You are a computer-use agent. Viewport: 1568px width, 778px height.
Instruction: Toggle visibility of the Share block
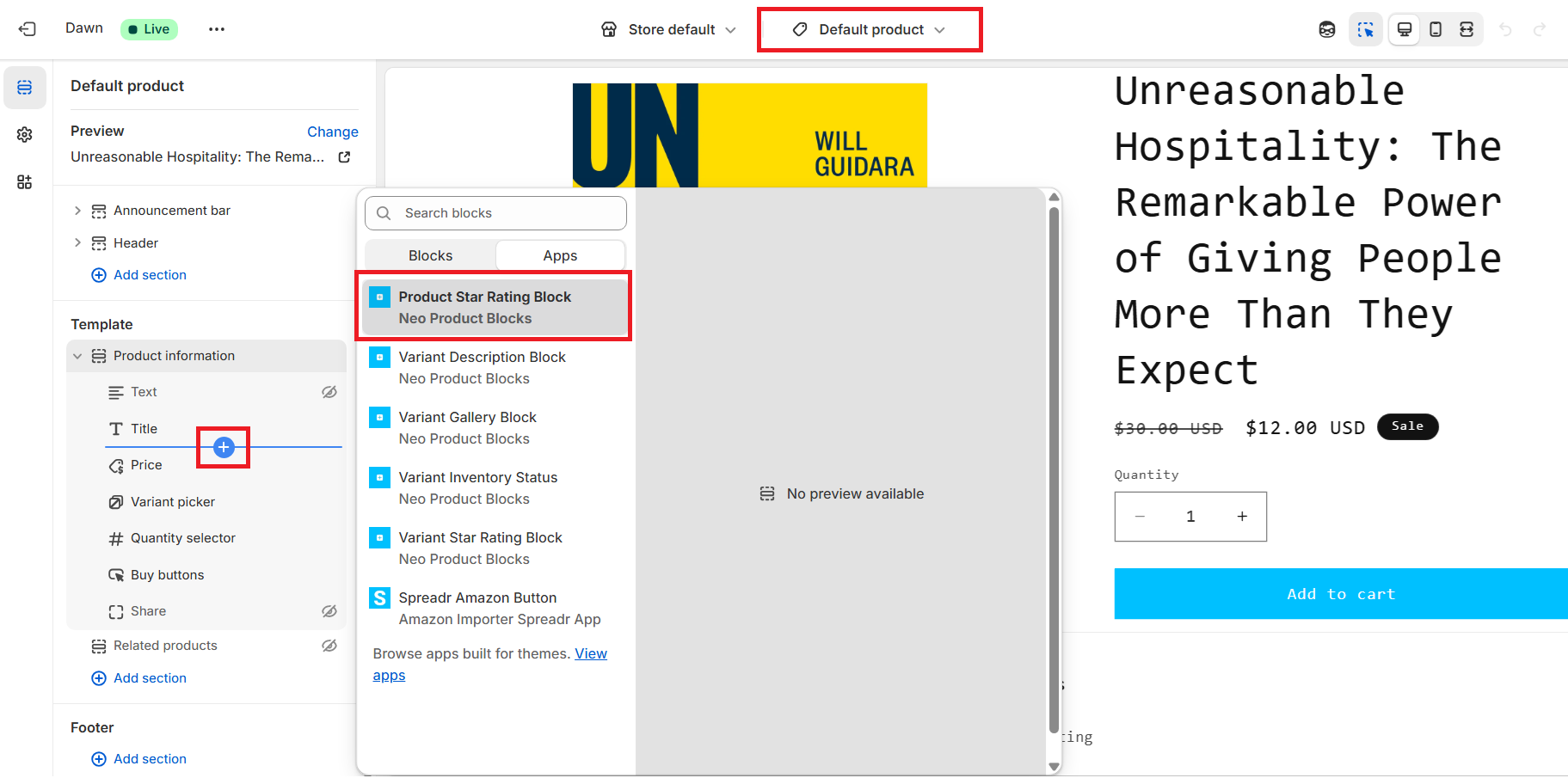point(329,611)
